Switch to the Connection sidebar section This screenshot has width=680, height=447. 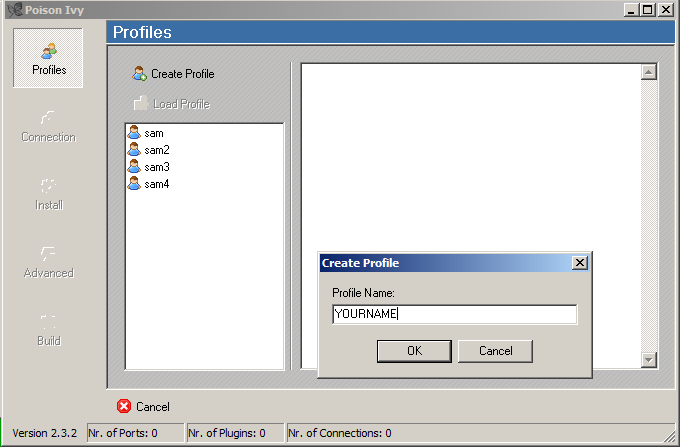pyautogui.click(x=48, y=127)
